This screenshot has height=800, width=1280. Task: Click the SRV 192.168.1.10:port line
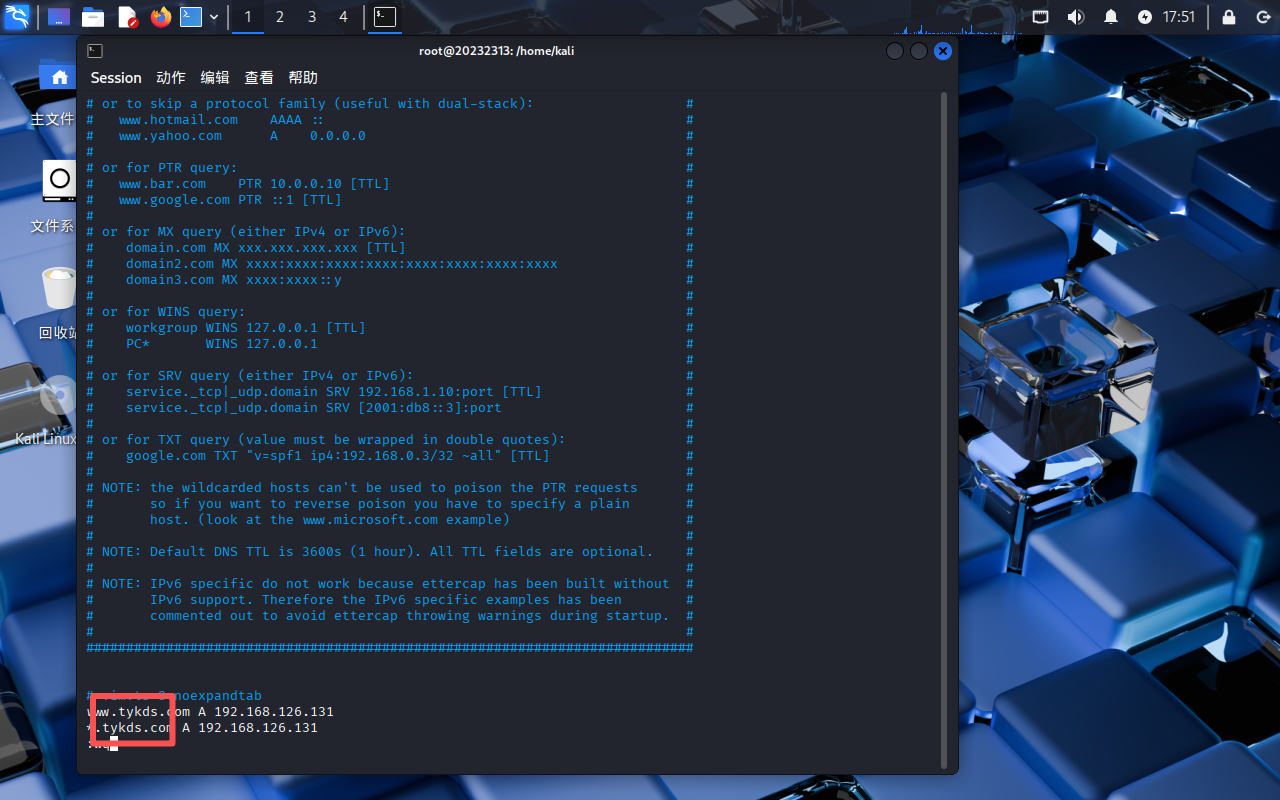pyautogui.click(x=334, y=392)
